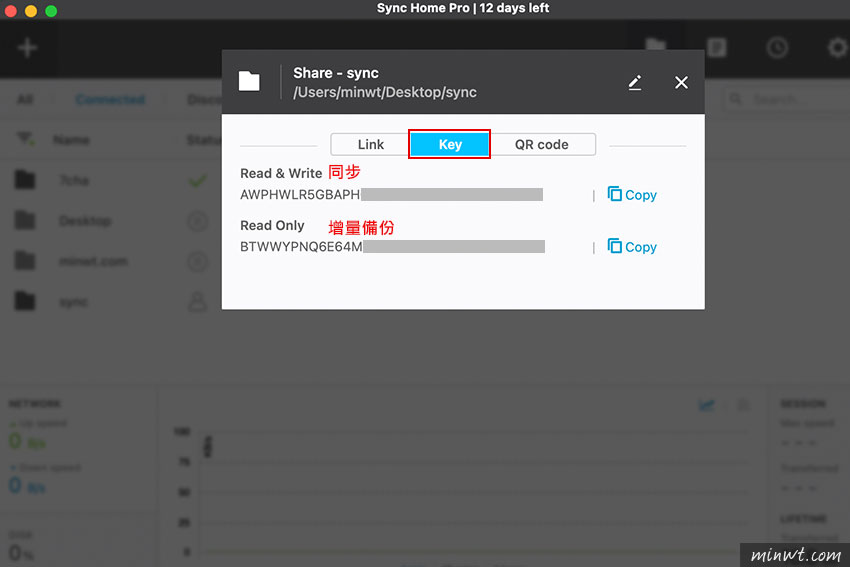Screen dimensions: 850x567
Task: Click the notes icon in top toolbar
Action: (717, 48)
